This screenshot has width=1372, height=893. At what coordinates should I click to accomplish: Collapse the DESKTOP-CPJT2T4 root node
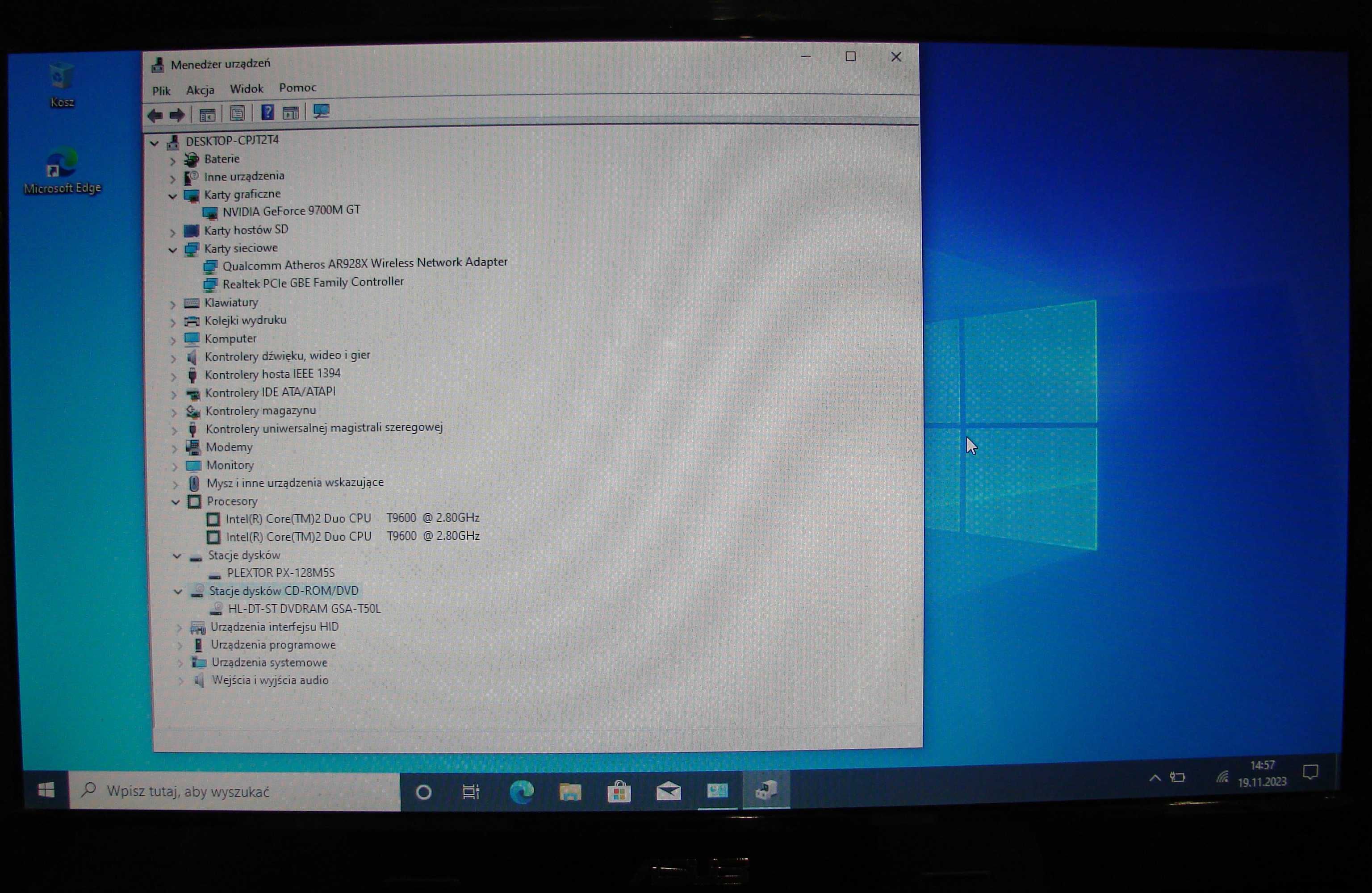pyautogui.click(x=154, y=142)
